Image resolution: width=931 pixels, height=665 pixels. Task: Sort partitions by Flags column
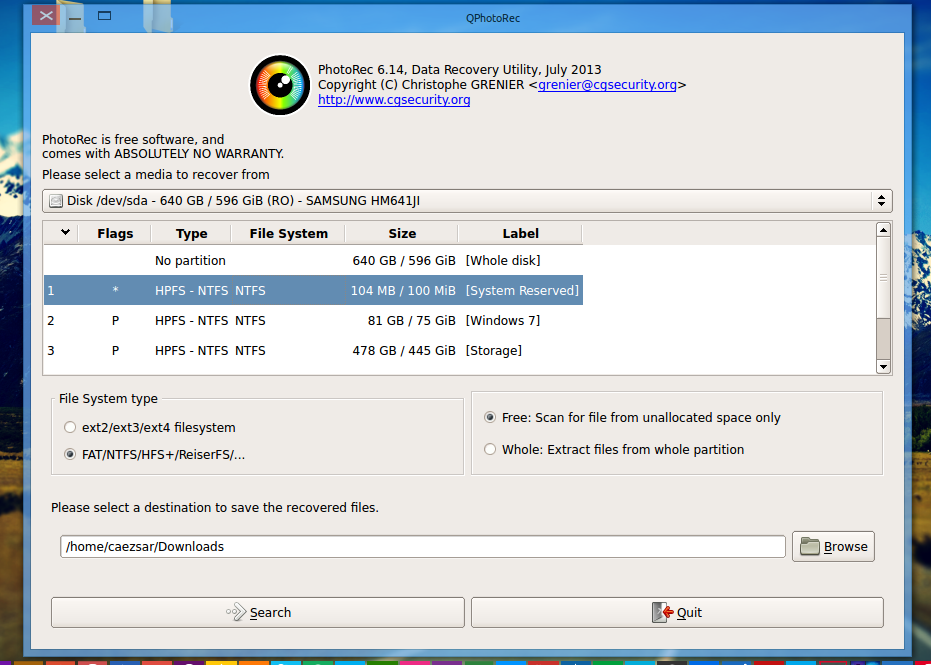(x=115, y=233)
